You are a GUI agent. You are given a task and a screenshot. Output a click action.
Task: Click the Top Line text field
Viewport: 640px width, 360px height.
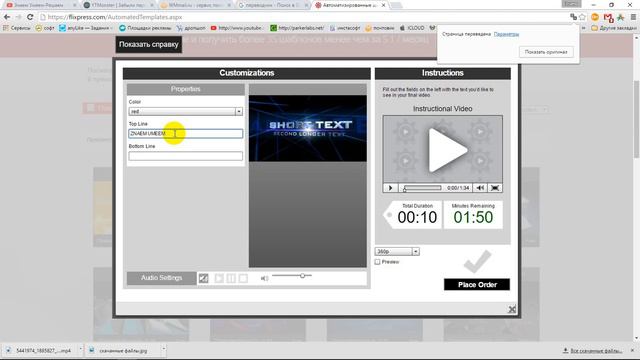click(185, 133)
